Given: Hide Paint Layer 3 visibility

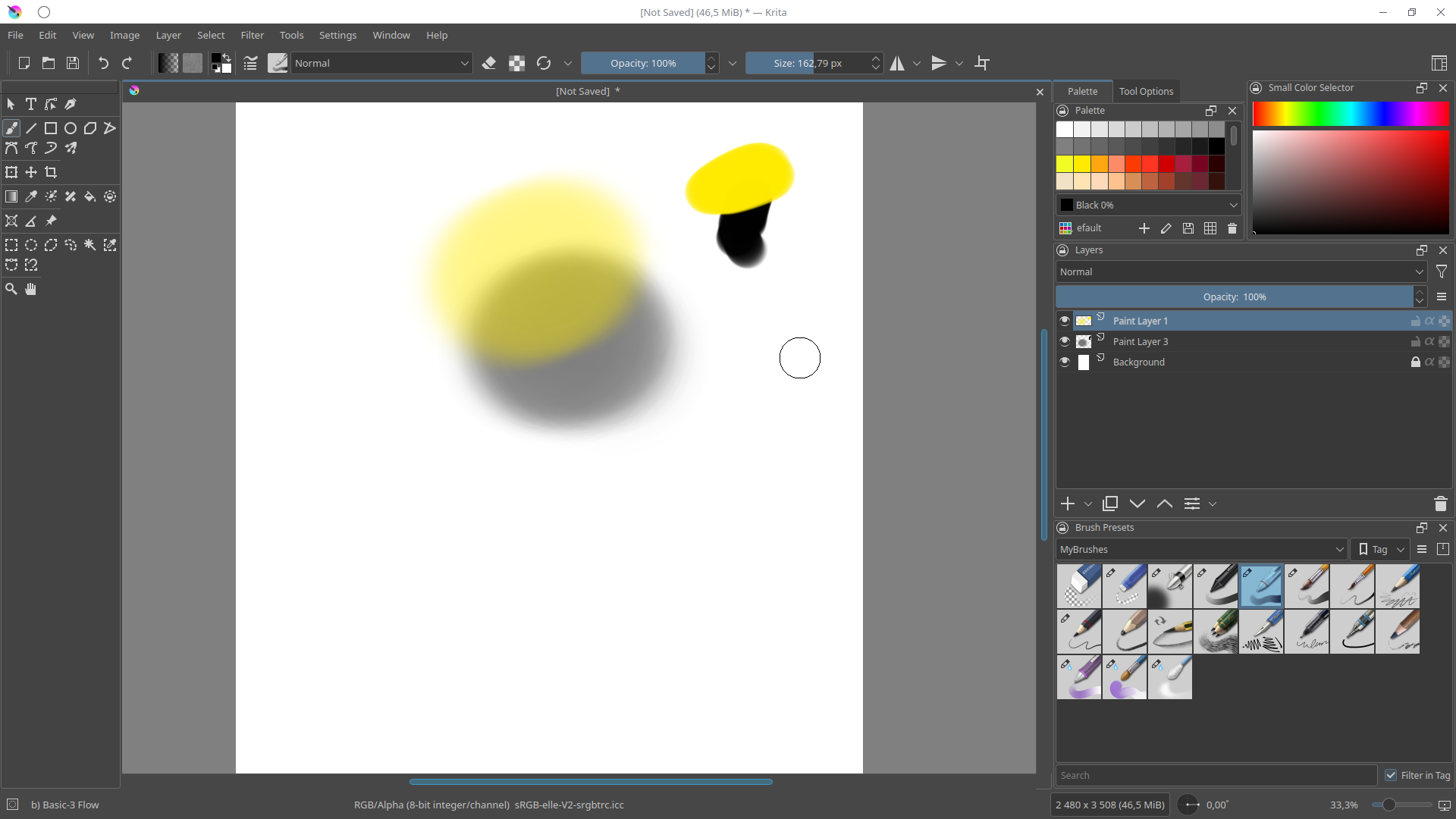Looking at the screenshot, I should click(1065, 341).
